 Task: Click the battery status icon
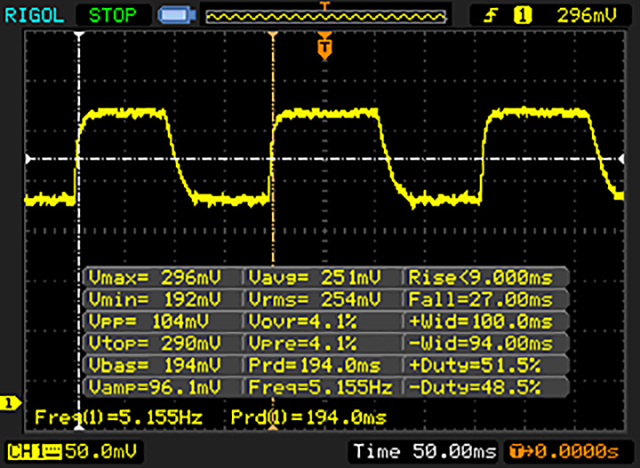tap(177, 16)
